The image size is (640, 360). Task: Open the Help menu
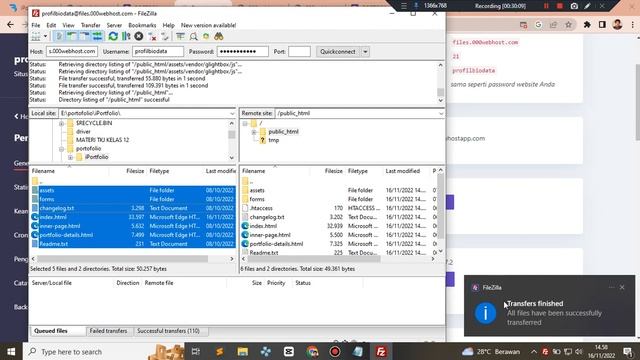[169, 25]
